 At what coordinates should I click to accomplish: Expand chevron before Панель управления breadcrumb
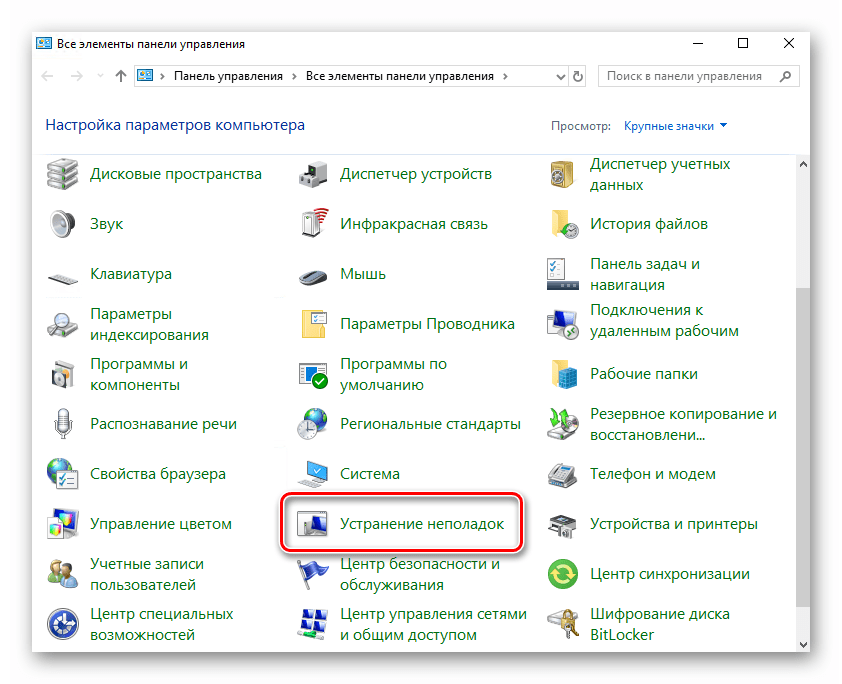click(163, 76)
